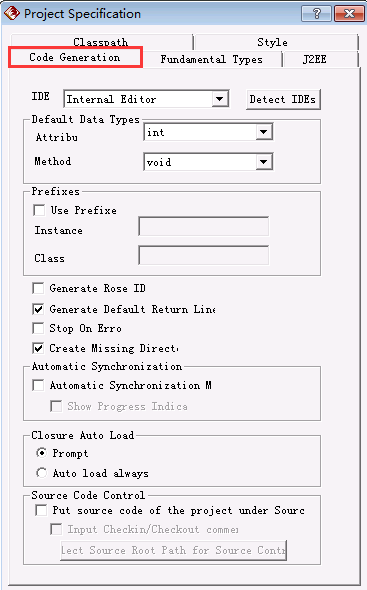Click the Detect IDEs button
This screenshot has height=590, width=367.
(283, 99)
